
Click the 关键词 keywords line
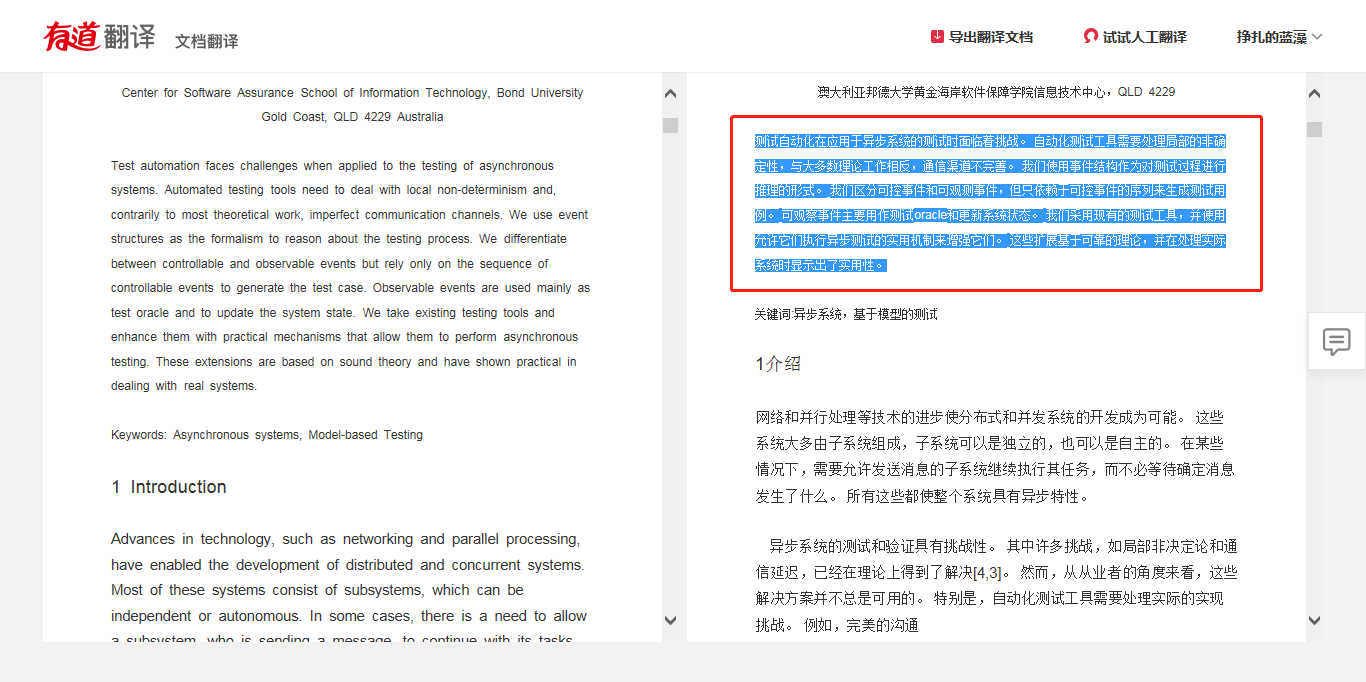[829, 313]
